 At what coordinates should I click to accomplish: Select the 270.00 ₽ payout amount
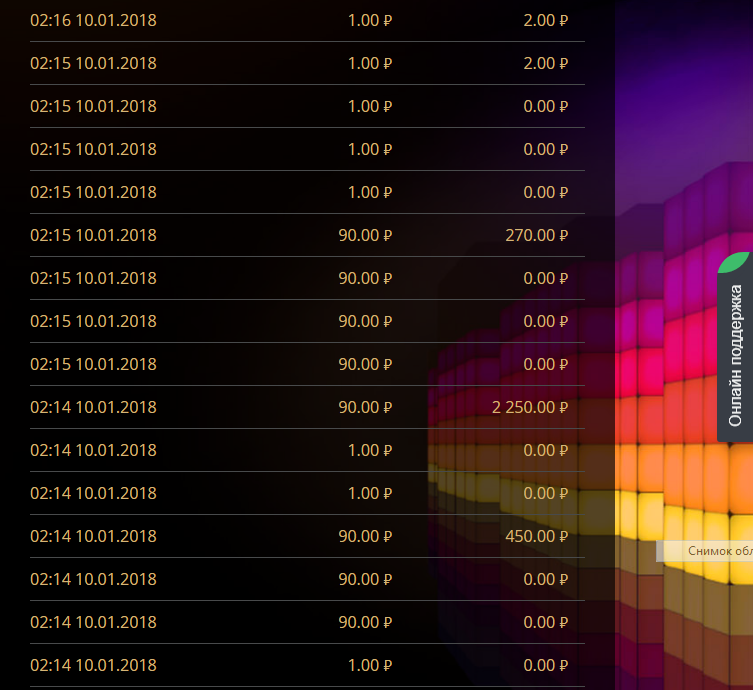coord(537,235)
